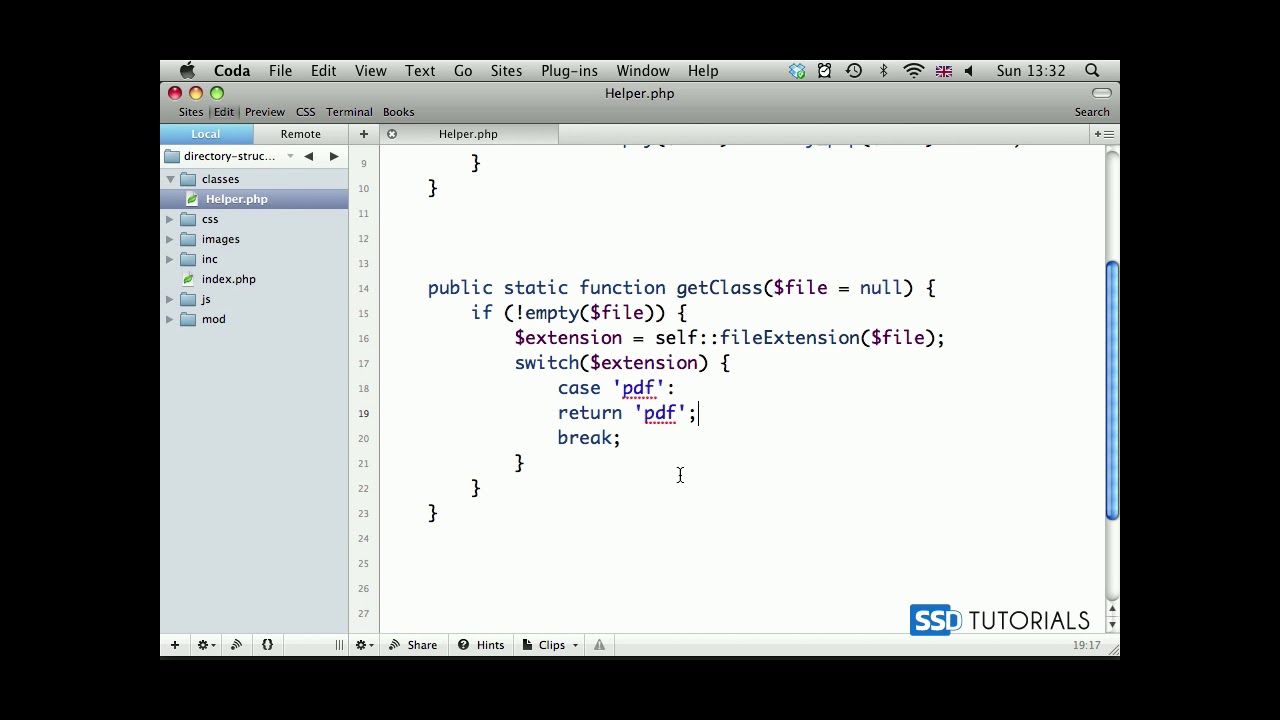This screenshot has width=1280, height=720.
Task: Open the Apple menu
Action: coord(187,71)
